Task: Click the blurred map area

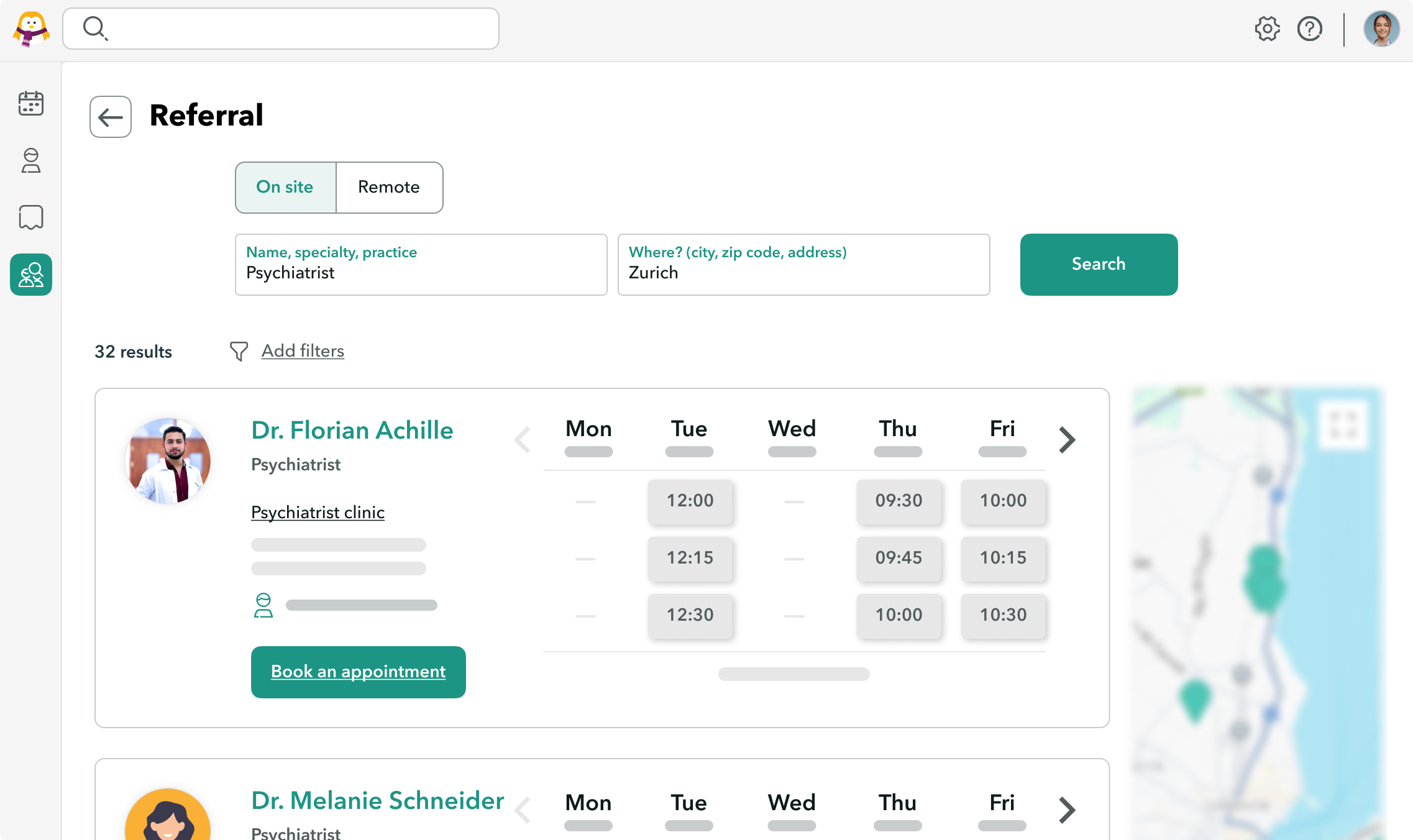Action: (1258, 614)
